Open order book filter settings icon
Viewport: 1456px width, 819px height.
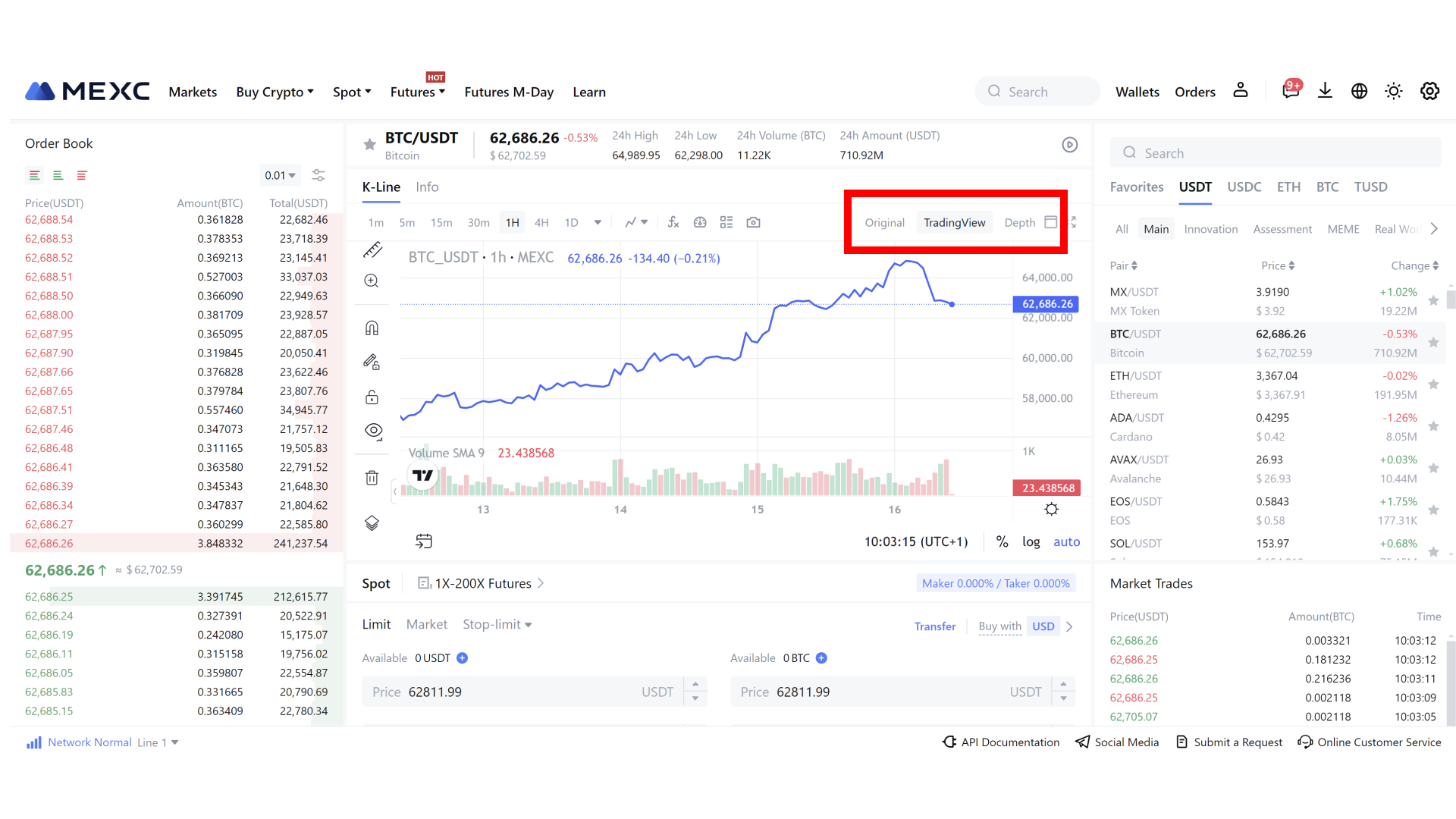click(x=318, y=175)
